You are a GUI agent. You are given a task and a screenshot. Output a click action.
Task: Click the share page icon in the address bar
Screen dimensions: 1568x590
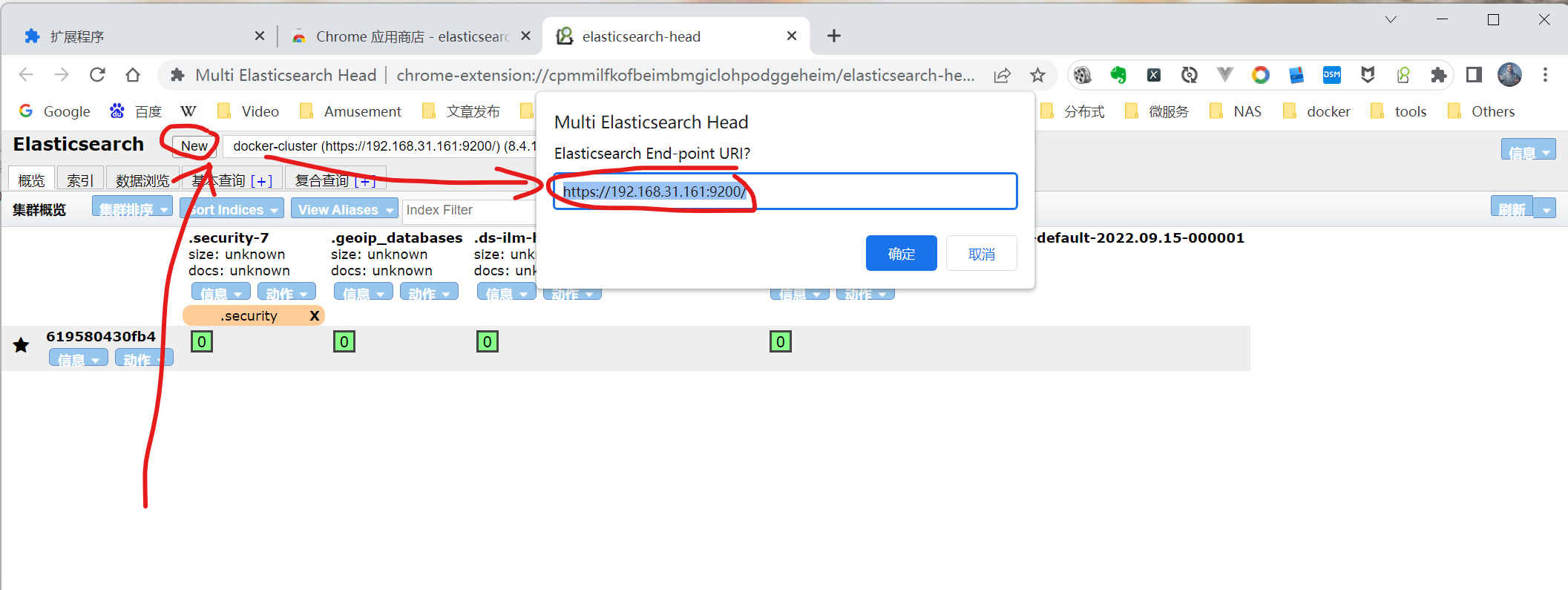click(x=1003, y=75)
